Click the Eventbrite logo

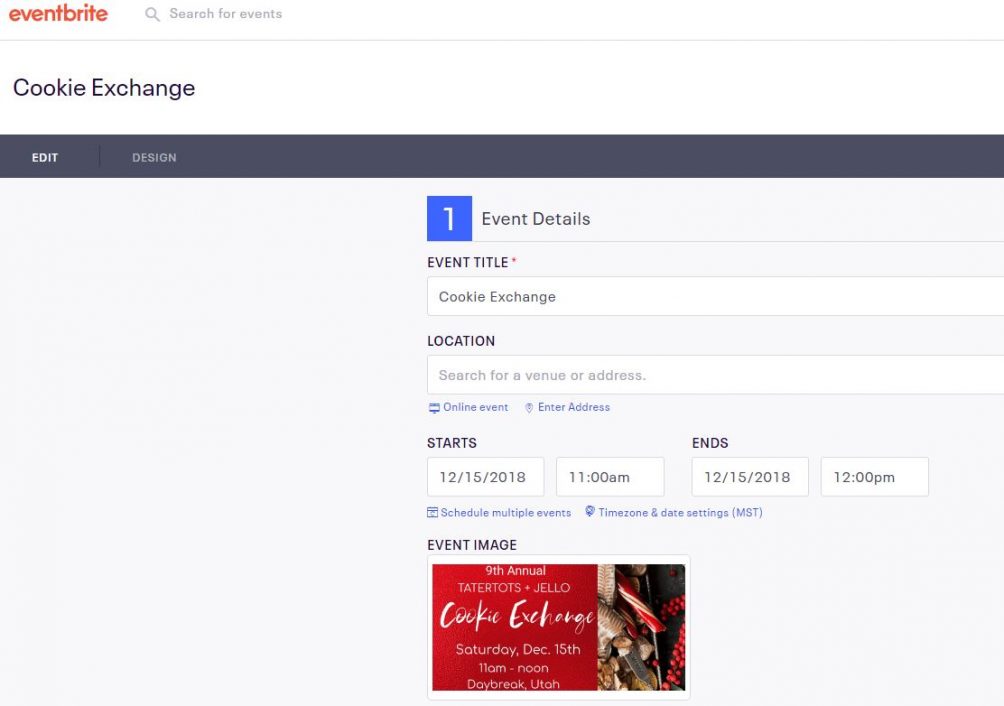tap(58, 13)
